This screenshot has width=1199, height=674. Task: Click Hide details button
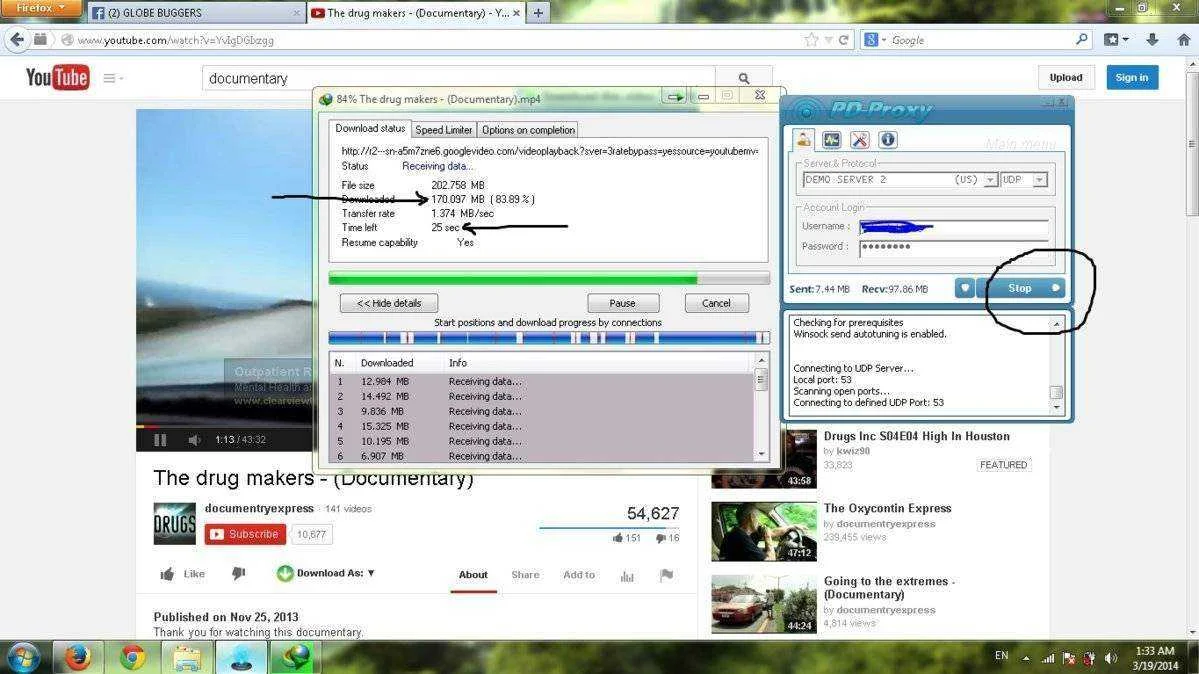tap(388, 304)
